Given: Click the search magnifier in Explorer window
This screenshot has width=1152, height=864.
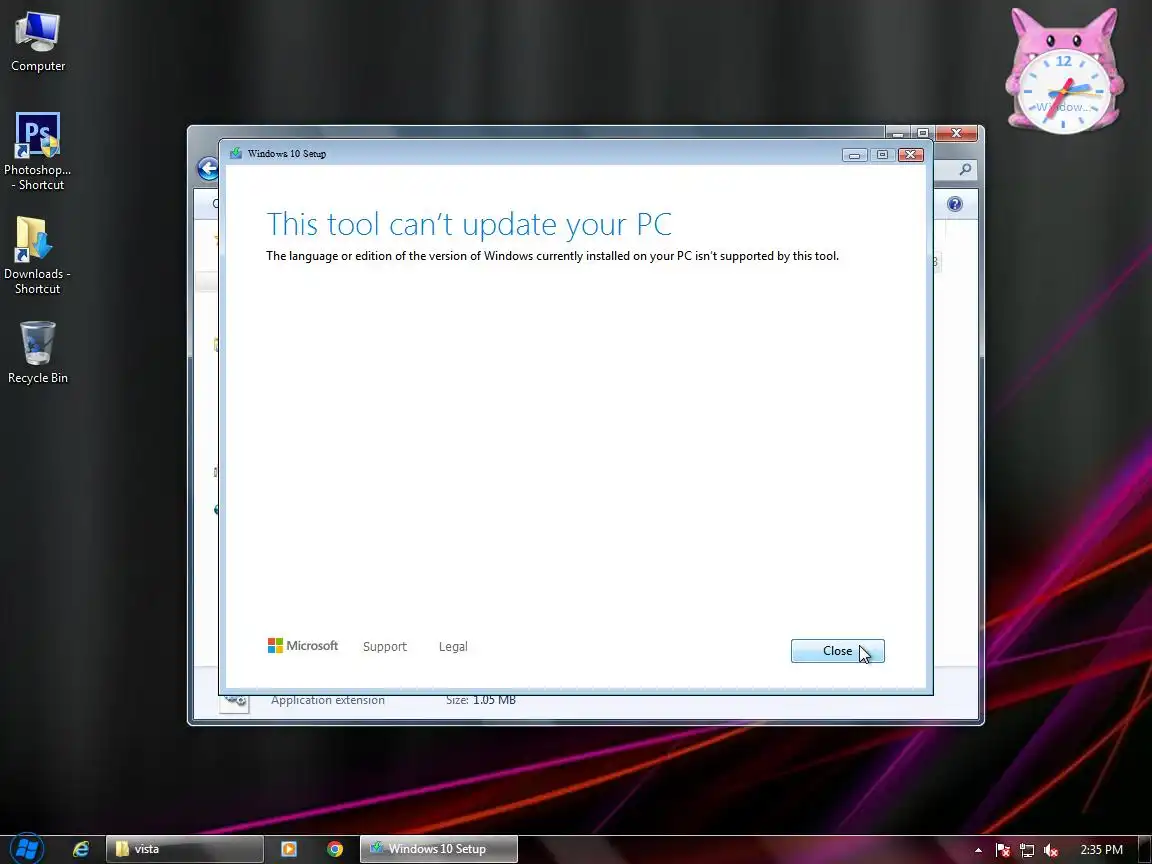Looking at the screenshot, I should (x=965, y=170).
